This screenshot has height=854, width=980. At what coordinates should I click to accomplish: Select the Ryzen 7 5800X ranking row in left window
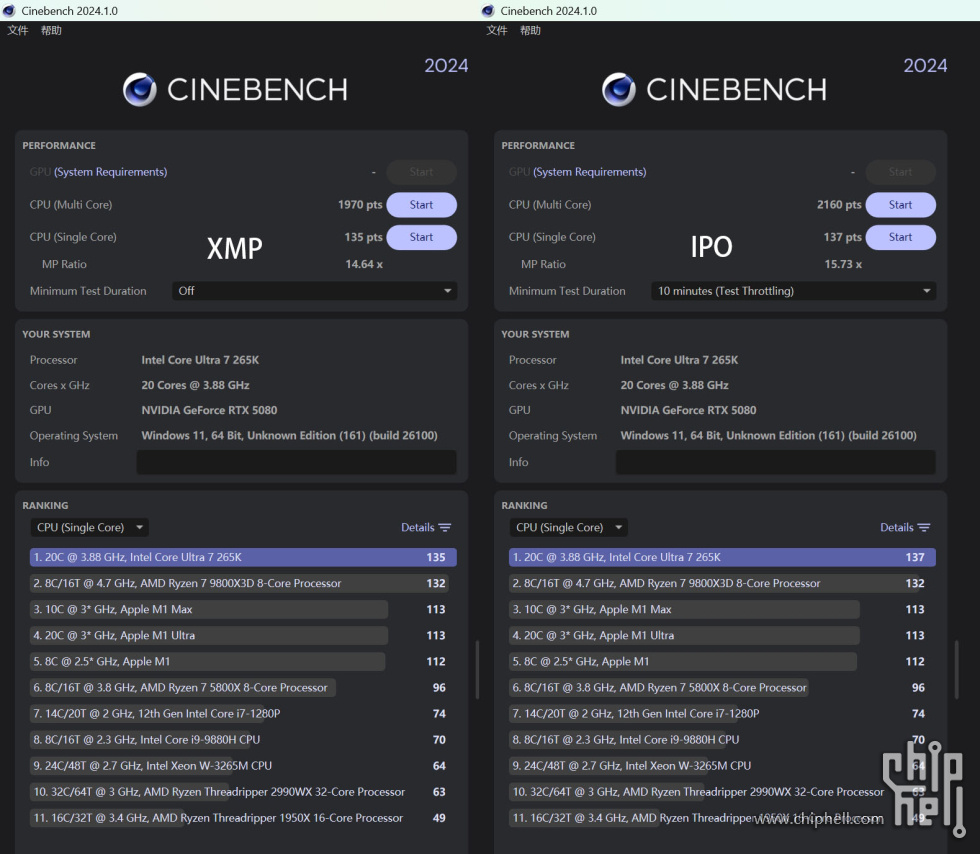243,688
